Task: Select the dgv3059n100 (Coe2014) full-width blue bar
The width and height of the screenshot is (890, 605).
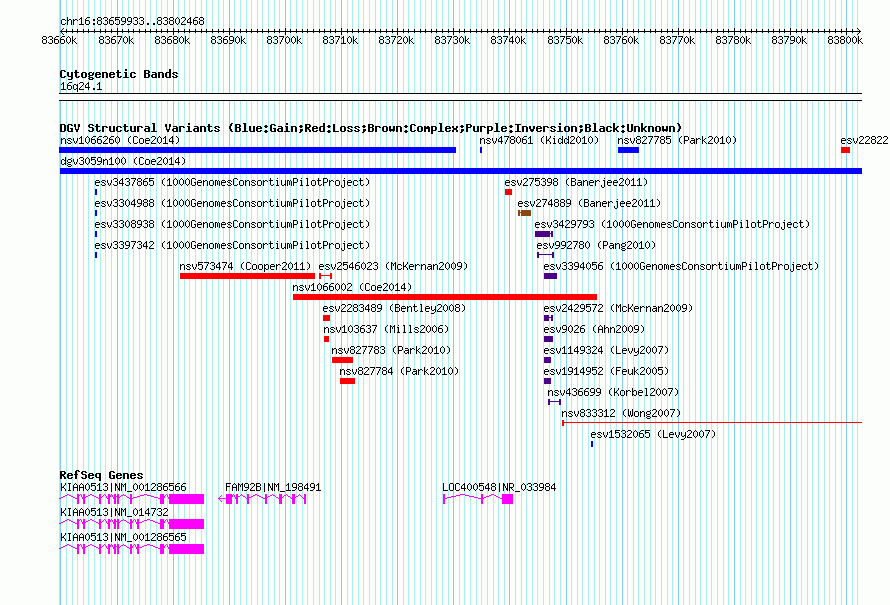Action: [461, 171]
